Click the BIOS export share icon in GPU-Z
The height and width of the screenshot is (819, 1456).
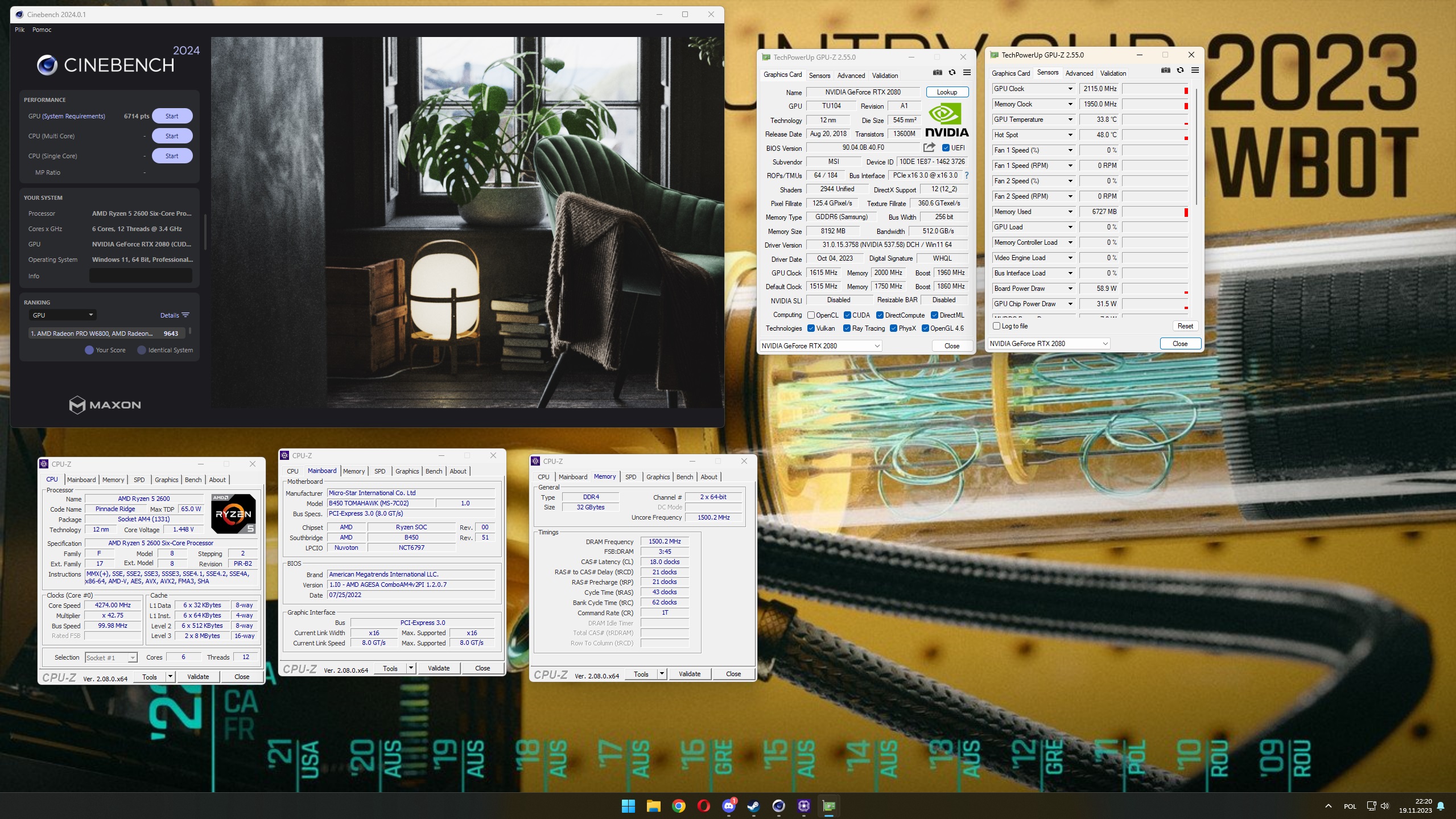tap(929, 147)
